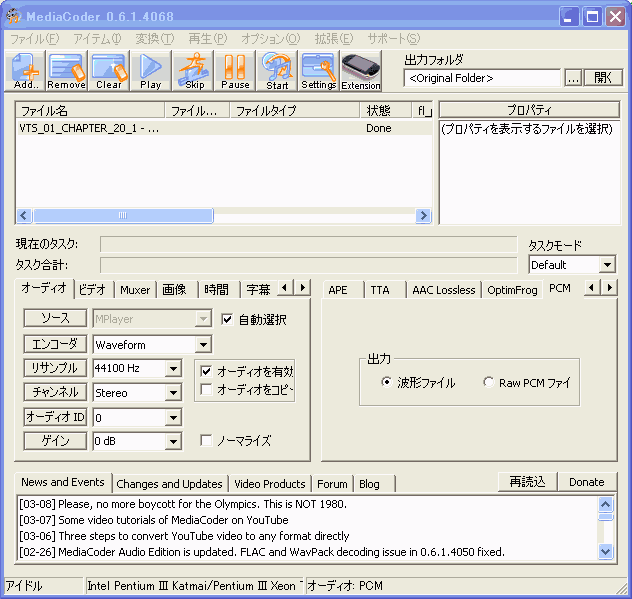632x599 pixels.
Task: Open the ファイル menu
Action: [35, 39]
